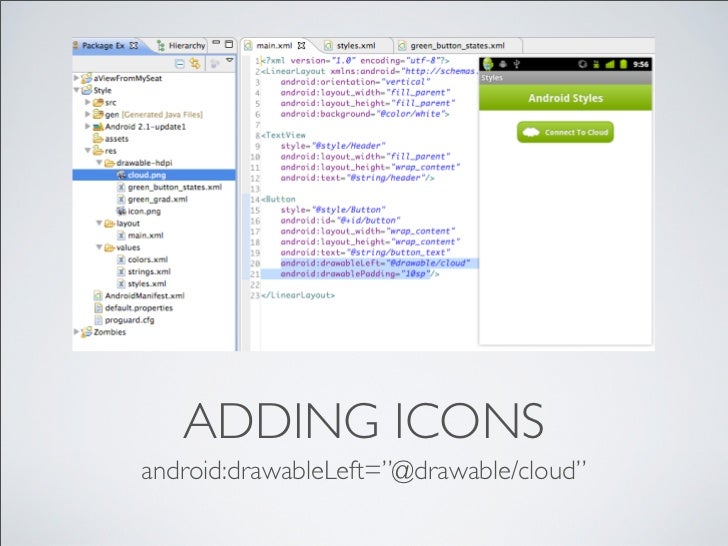Click the Android debug icon in status bar
The height and width of the screenshot is (546, 728).
click(x=502, y=64)
